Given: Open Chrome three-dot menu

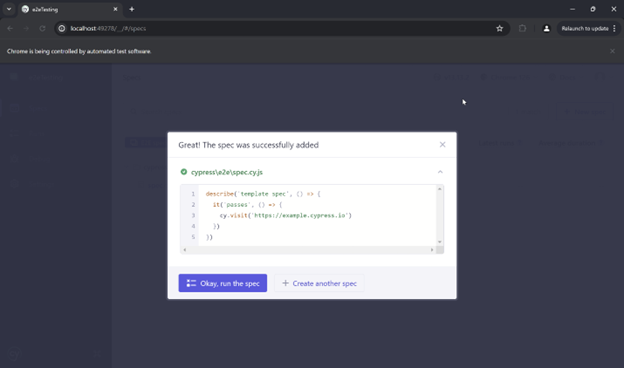Looking at the screenshot, I should click(614, 28).
